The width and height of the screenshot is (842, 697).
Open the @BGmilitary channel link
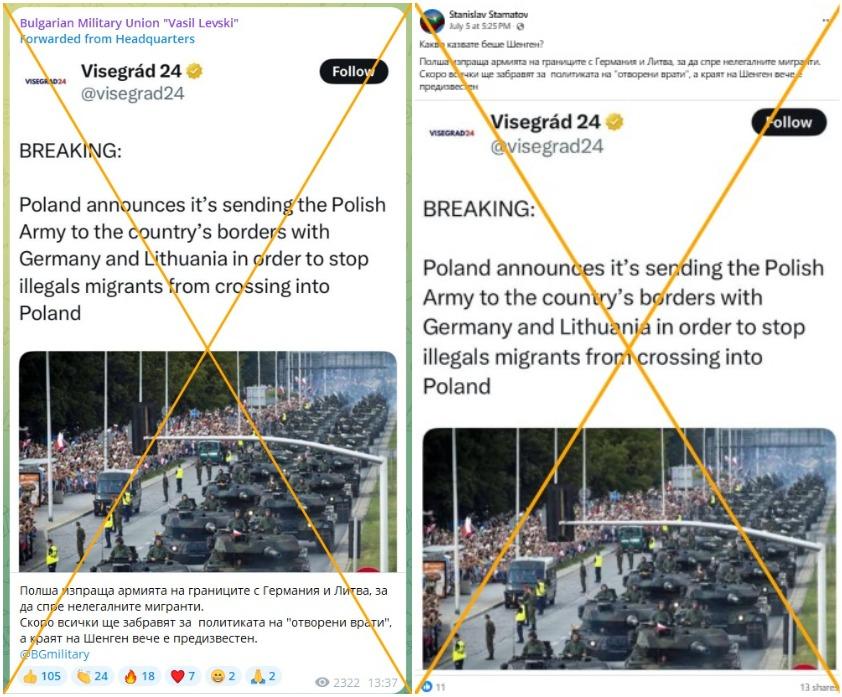click(x=54, y=654)
